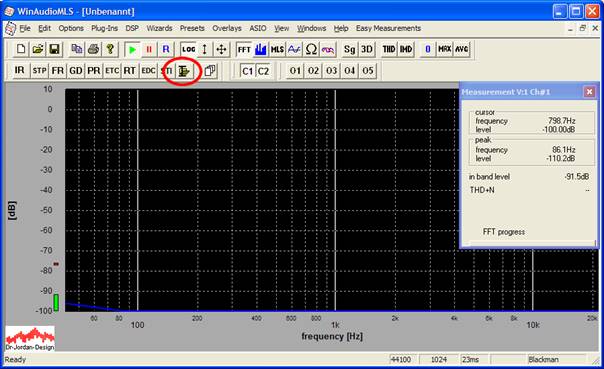Screen dimensions: 604x369
Task: Select STP step response plot
Action: pyautogui.click(x=39, y=70)
